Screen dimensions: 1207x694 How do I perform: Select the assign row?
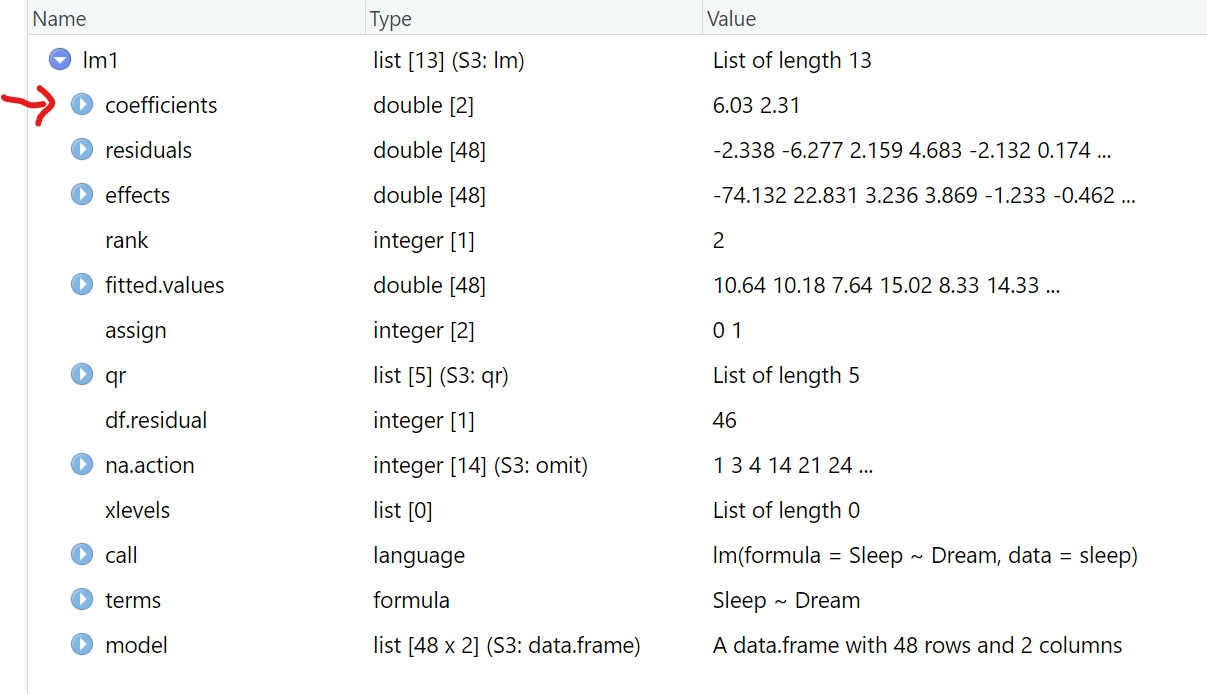[135, 330]
